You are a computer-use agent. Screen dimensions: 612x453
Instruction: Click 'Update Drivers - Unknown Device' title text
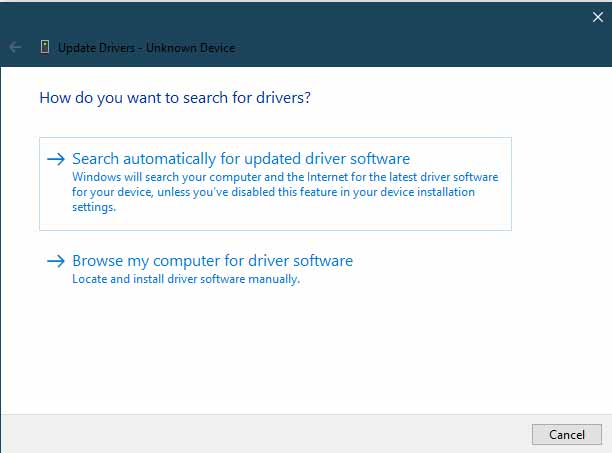pos(147,48)
